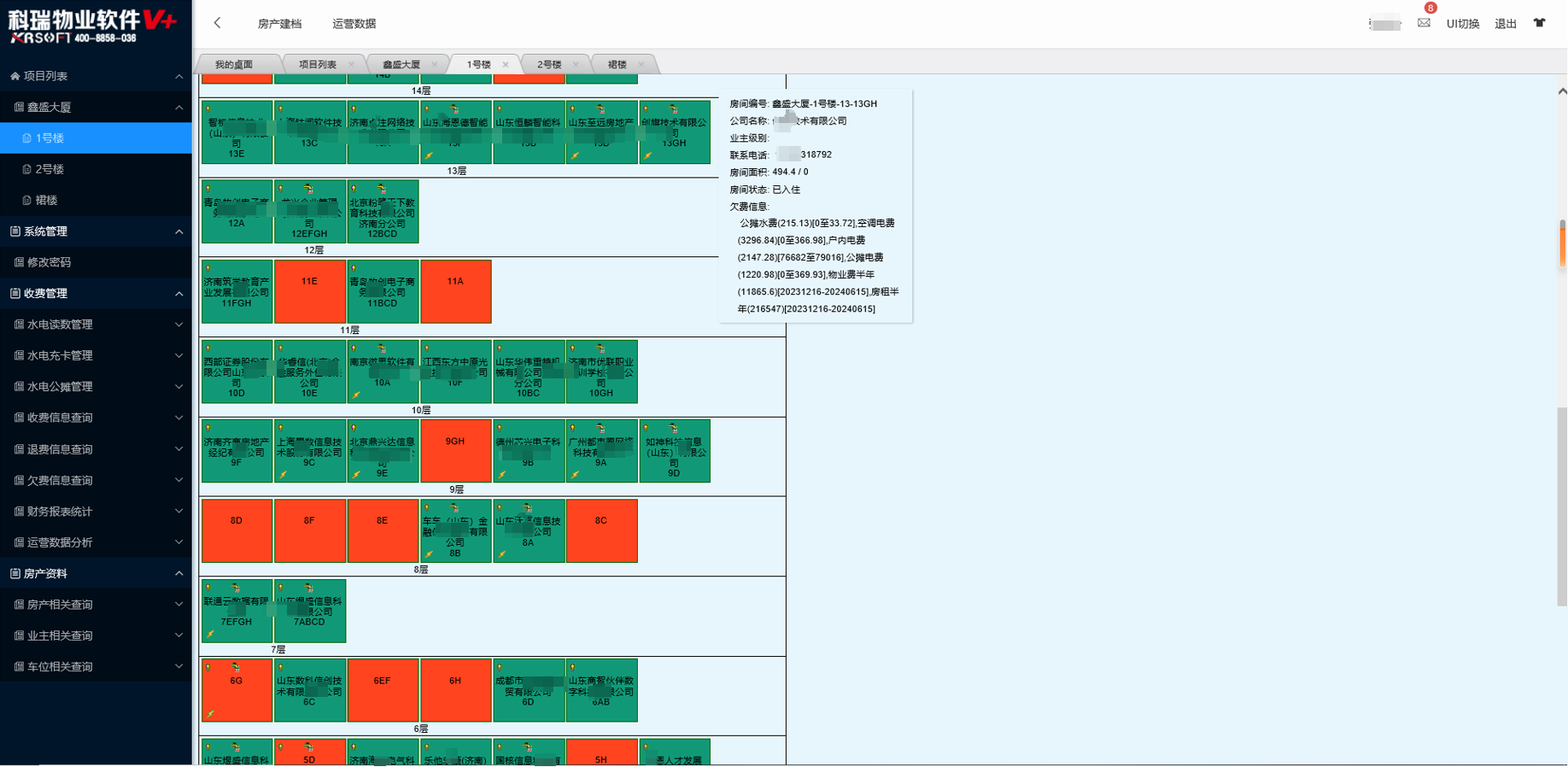The height and width of the screenshot is (767, 1568).
Task: Close the 1号楼 tab with its X
Action: [x=506, y=65]
